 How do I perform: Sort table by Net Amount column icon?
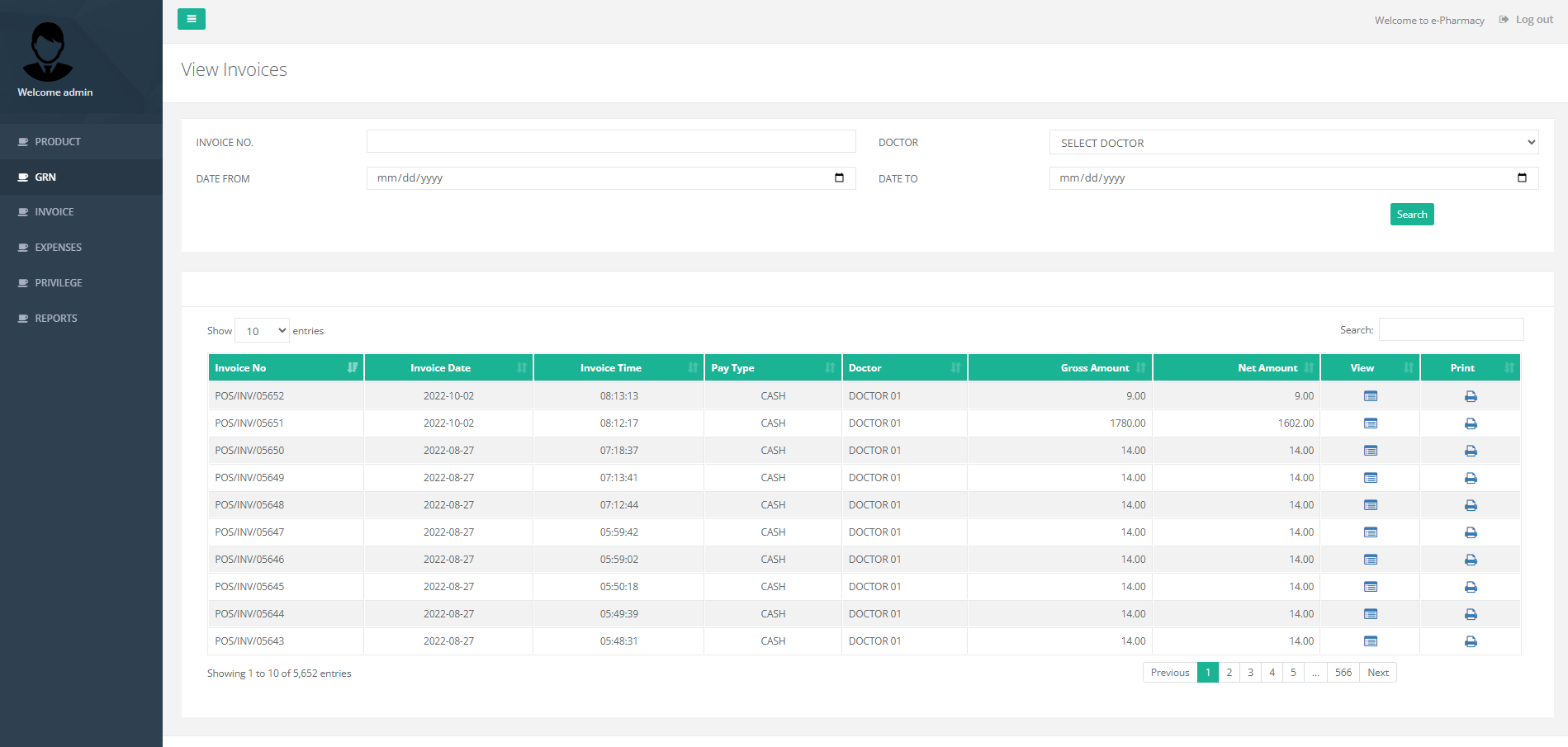[x=1310, y=367]
